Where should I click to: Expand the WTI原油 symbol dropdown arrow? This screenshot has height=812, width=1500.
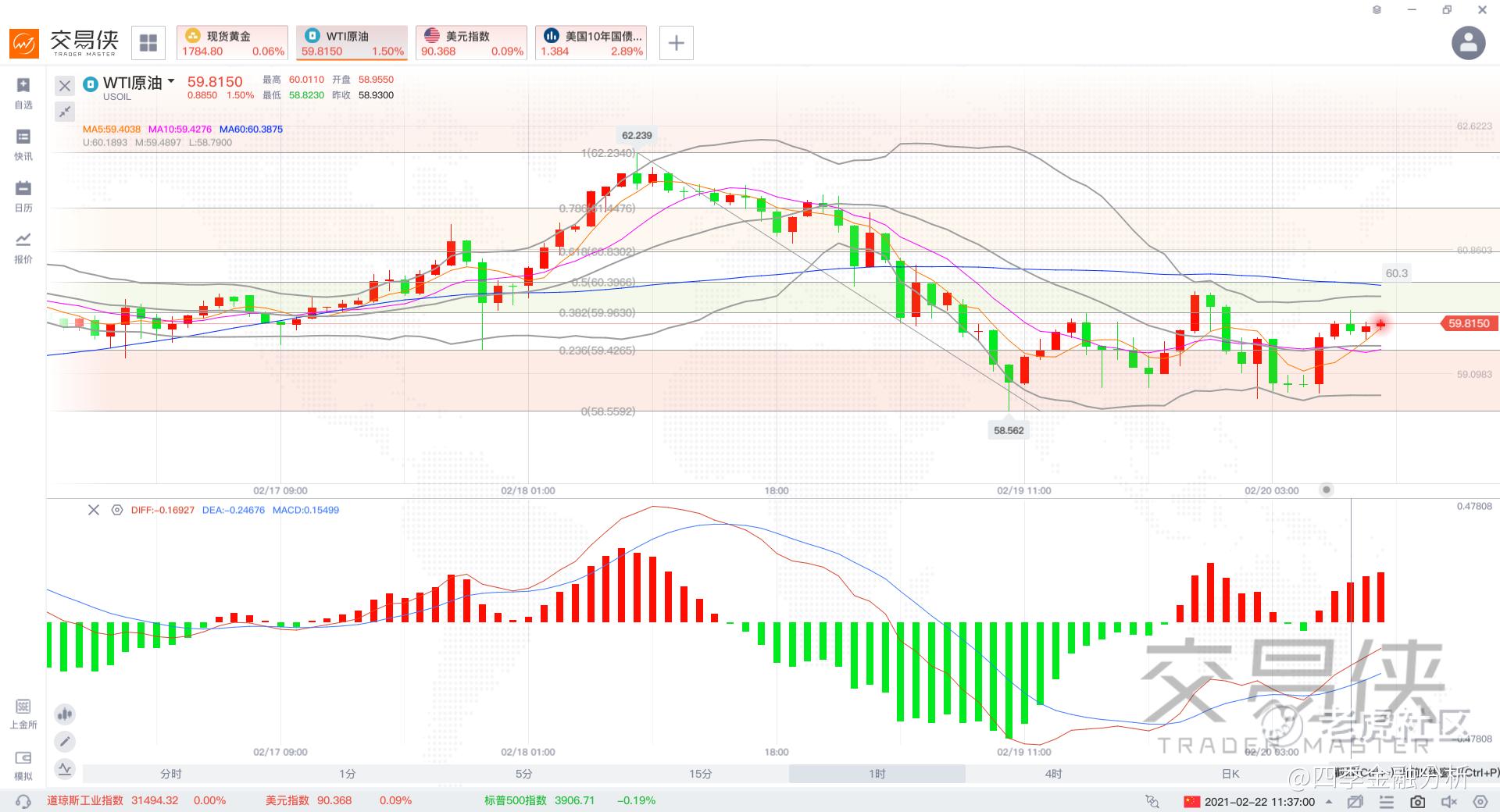[171, 81]
